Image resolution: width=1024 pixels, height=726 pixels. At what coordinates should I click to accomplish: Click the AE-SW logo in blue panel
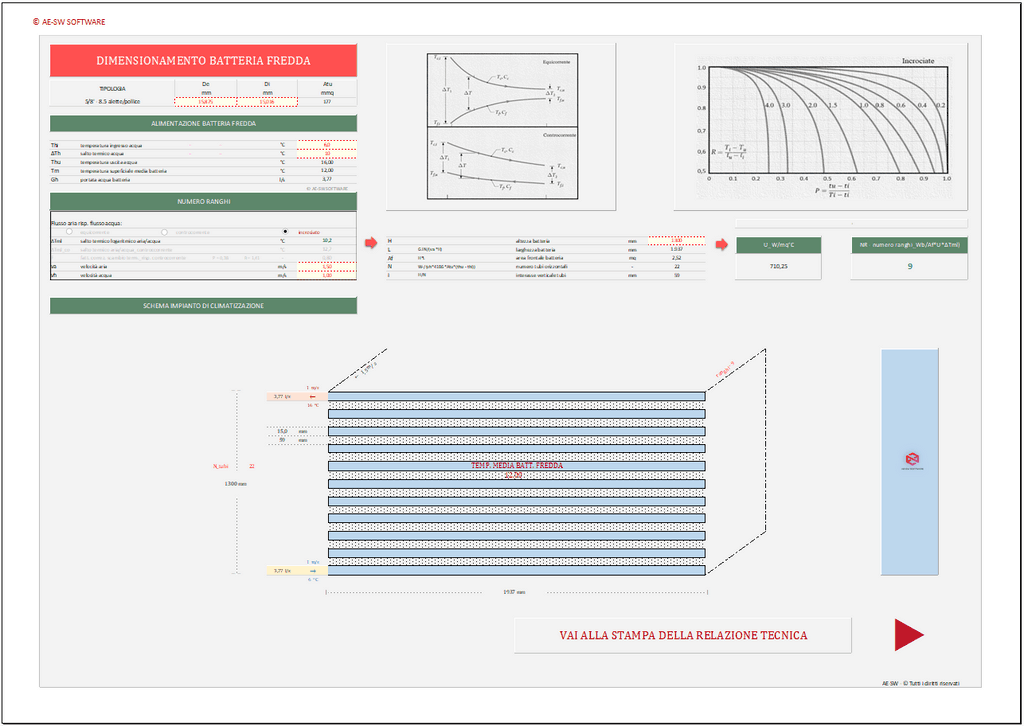(x=910, y=461)
